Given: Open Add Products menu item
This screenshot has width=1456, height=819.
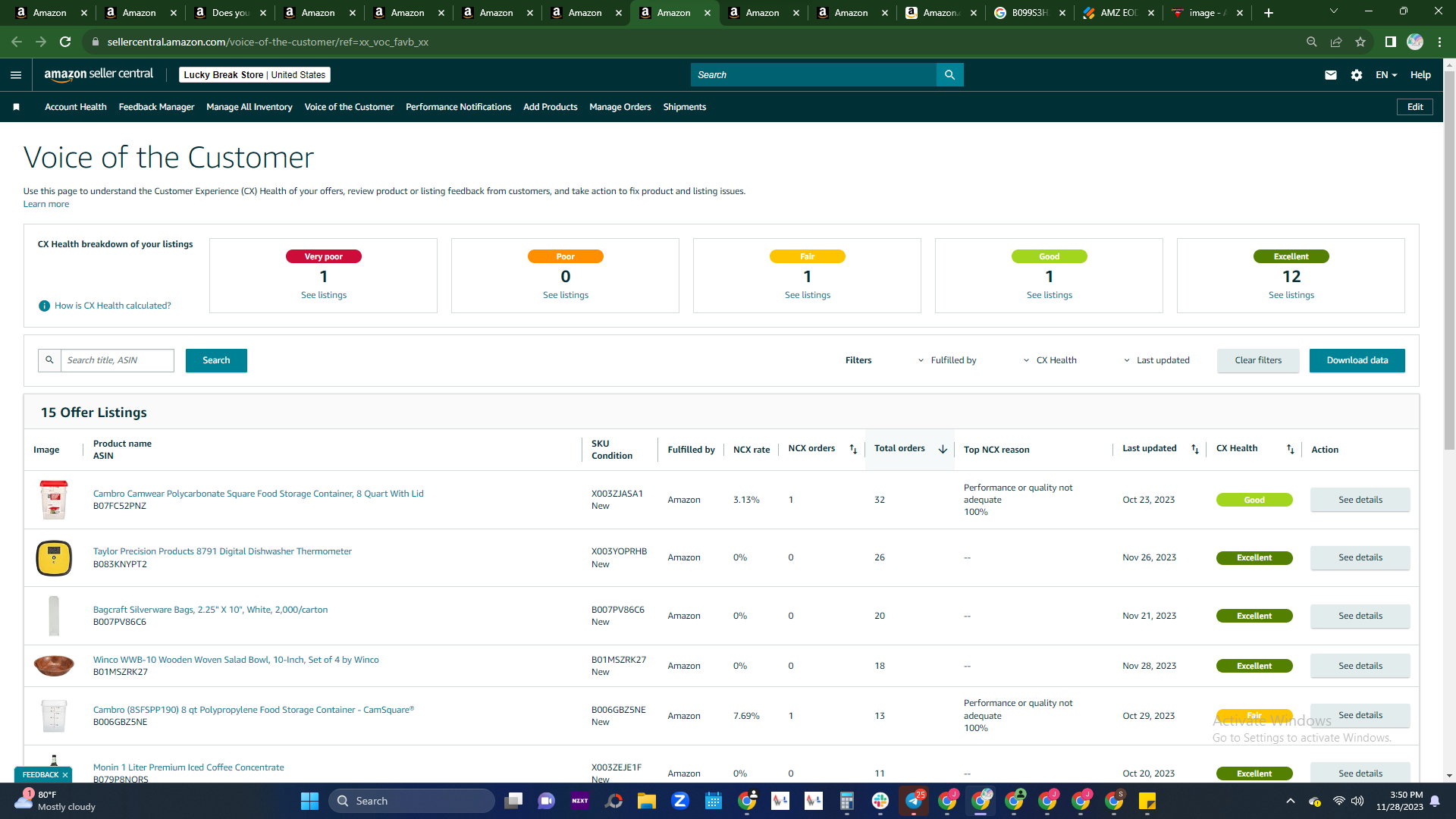Looking at the screenshot, I should (x=550, y=107).
